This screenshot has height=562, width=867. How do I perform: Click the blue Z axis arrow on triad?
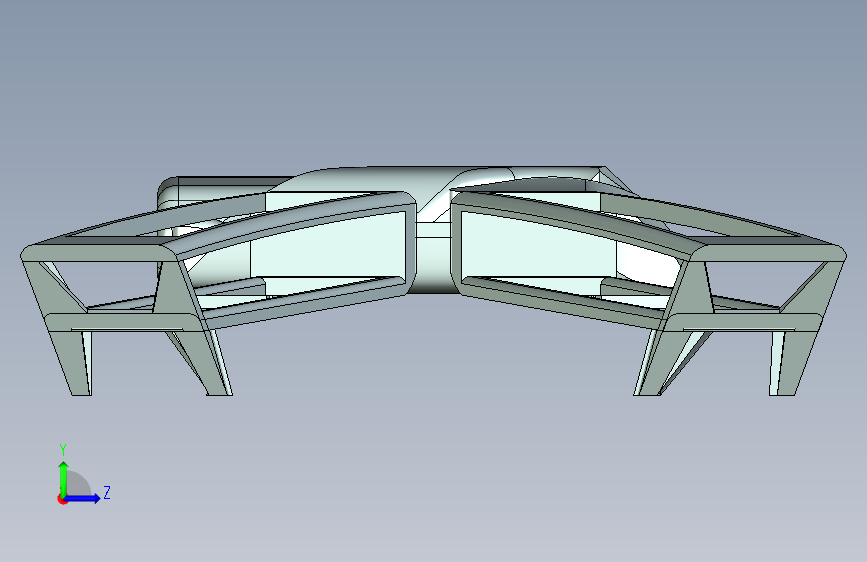click(82, 498)
